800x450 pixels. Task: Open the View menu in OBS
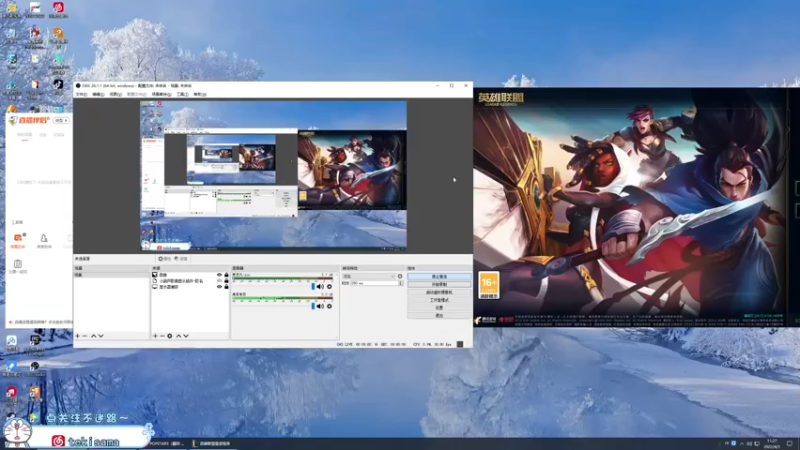click(x=115, y=94)
